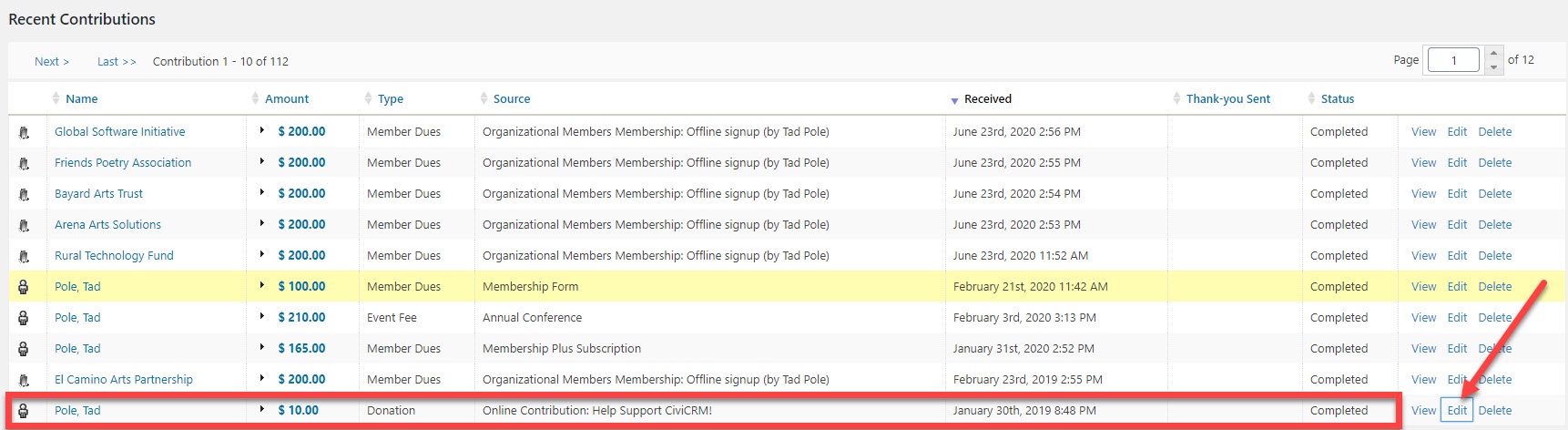
Task: Expand the $165.00 Membership Plus Subscription row
Action: tap(262, 348)
